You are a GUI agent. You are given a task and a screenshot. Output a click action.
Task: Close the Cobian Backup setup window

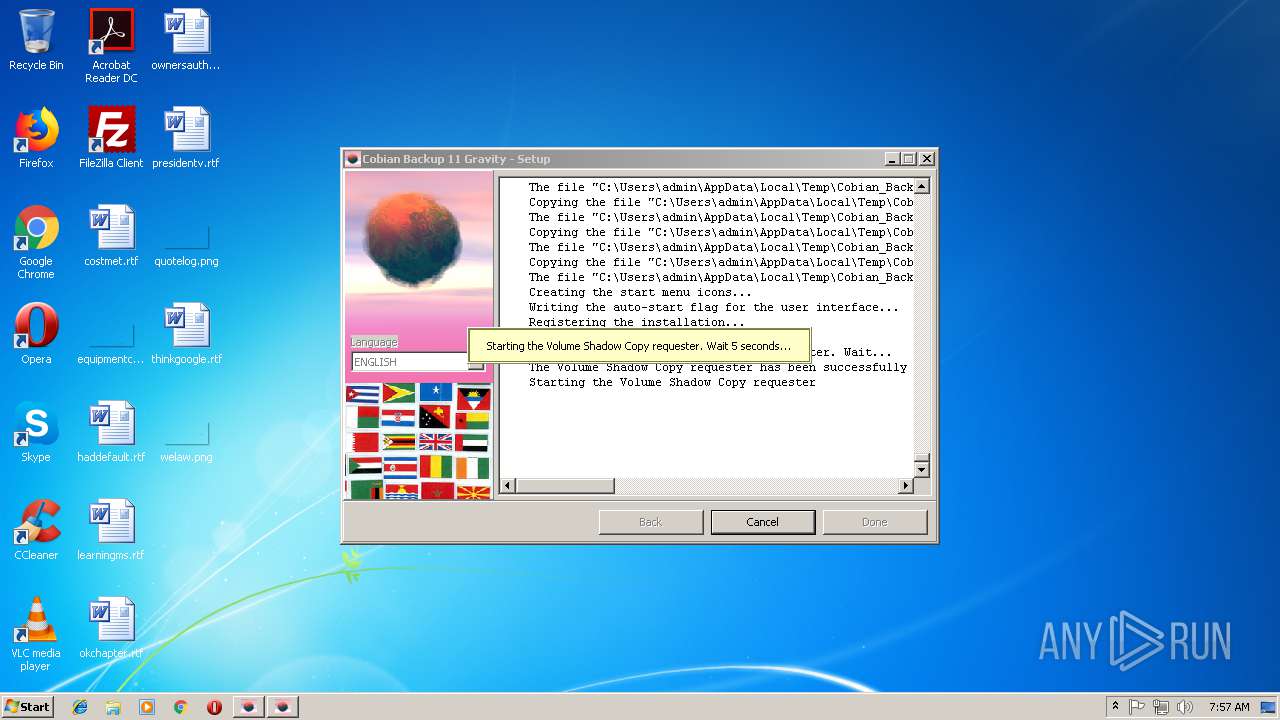[x=927, y=159]
